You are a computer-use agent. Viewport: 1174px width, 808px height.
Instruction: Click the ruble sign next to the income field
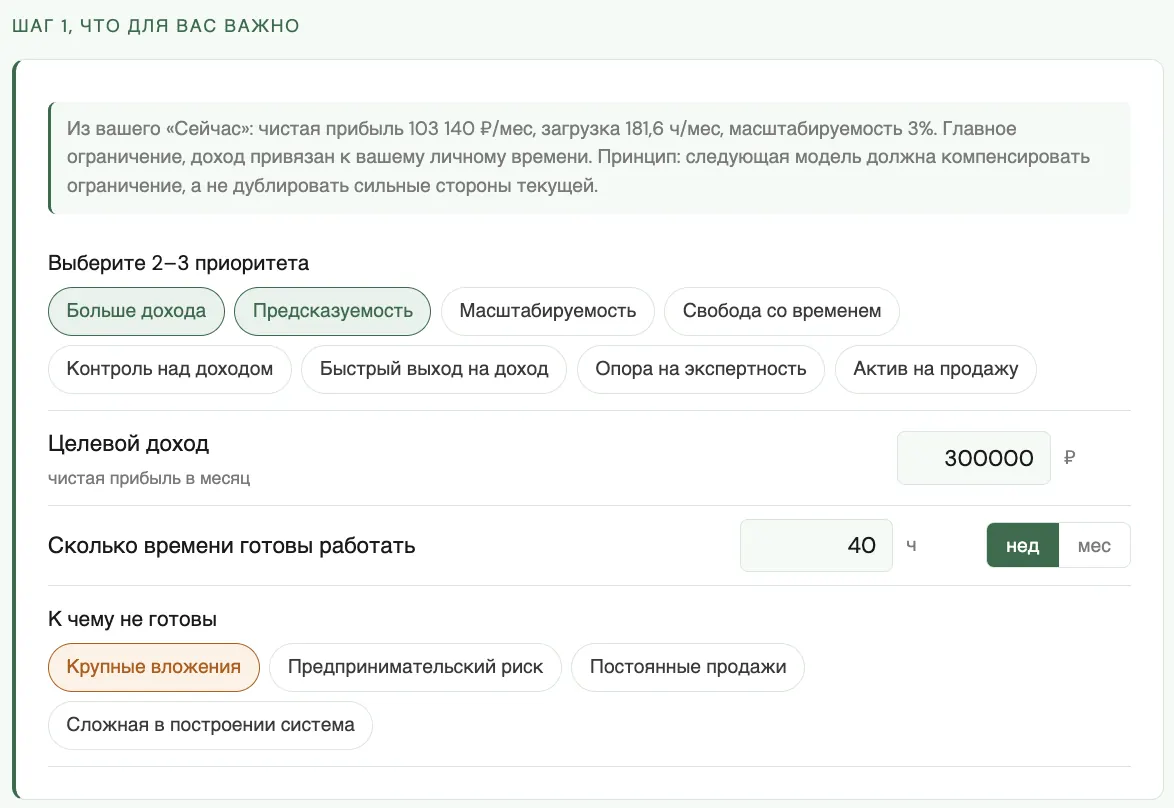pos(1069,458)
